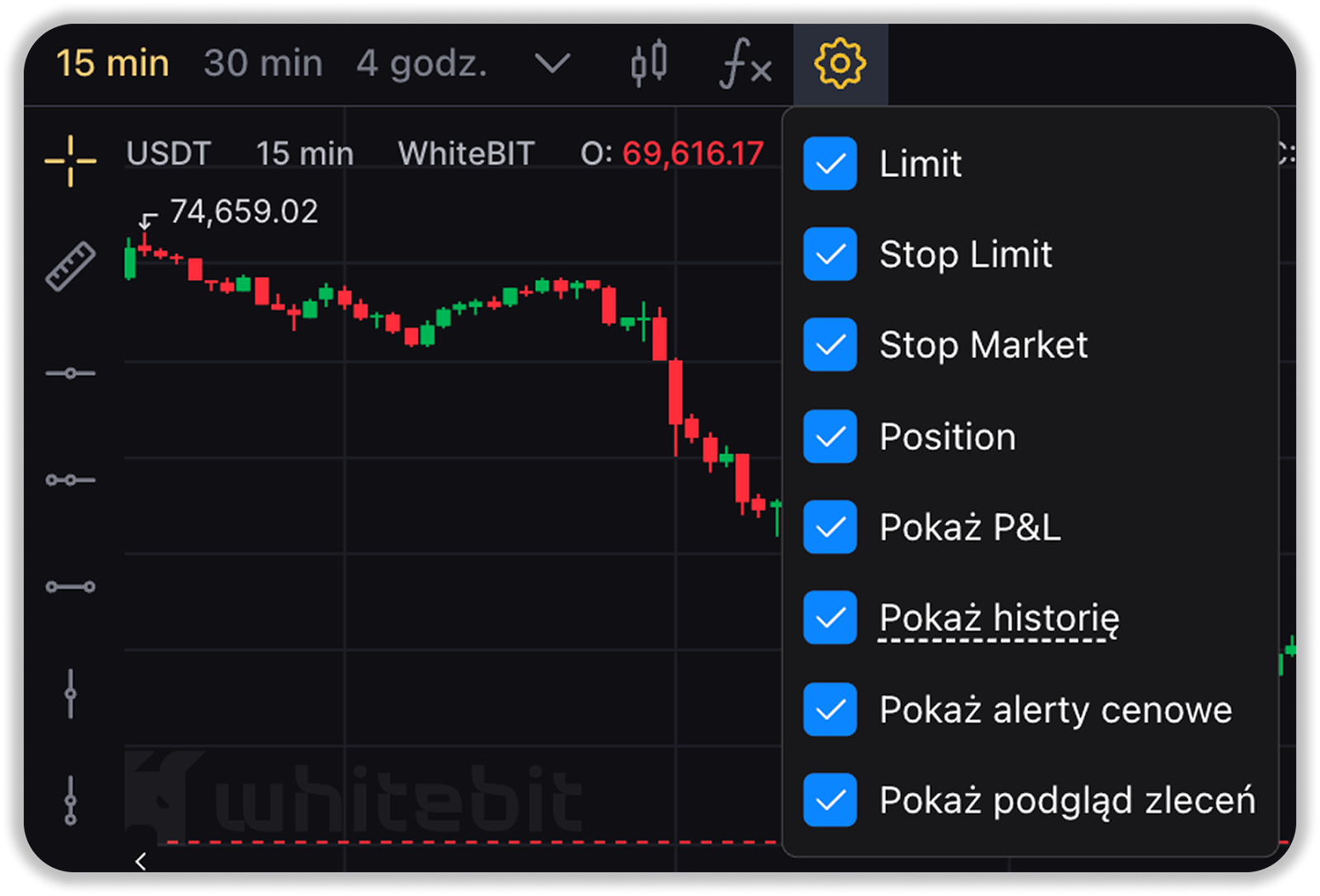This screenshot has width=1320, height=896.
Task: Disable the Stop Market checkbox
Action: pos(830,345)
